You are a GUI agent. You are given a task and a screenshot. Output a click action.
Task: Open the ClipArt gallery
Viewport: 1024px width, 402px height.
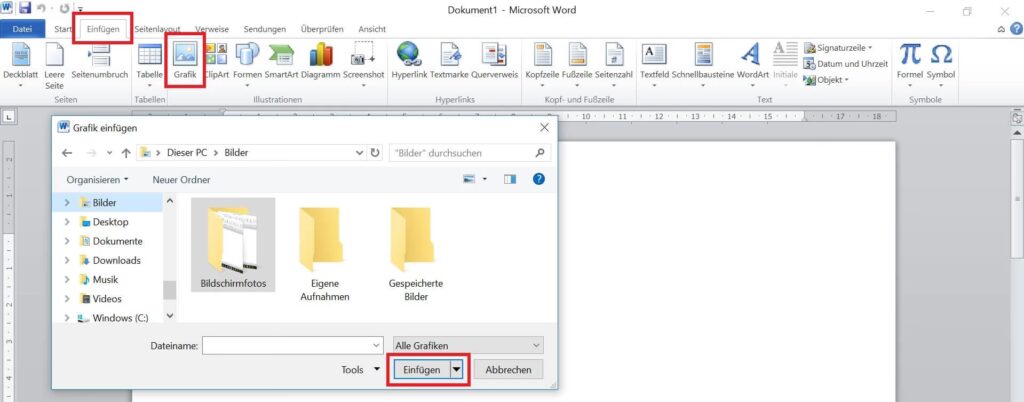tap(215, 60)
